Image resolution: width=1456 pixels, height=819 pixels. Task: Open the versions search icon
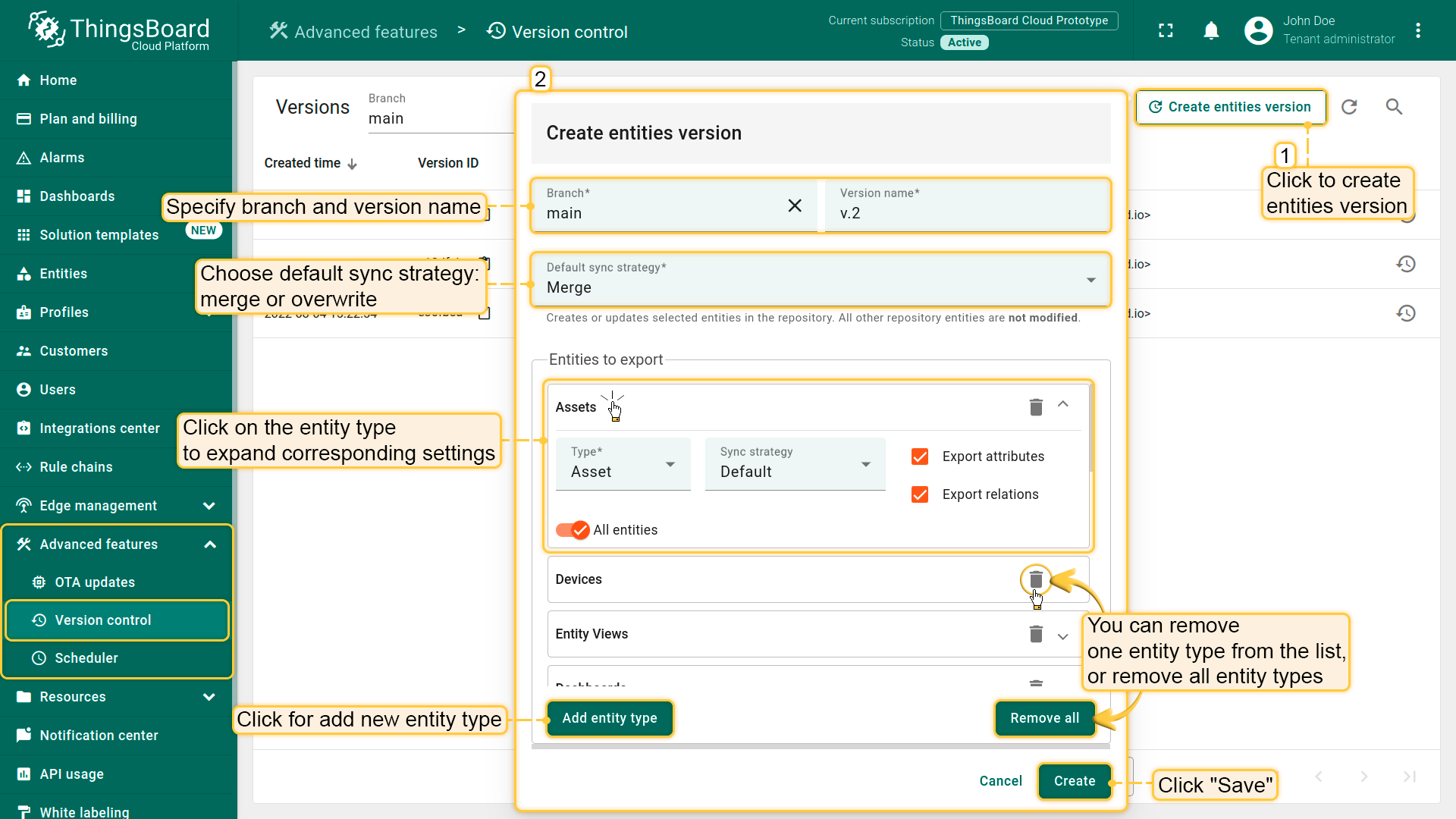(1394, 107)
